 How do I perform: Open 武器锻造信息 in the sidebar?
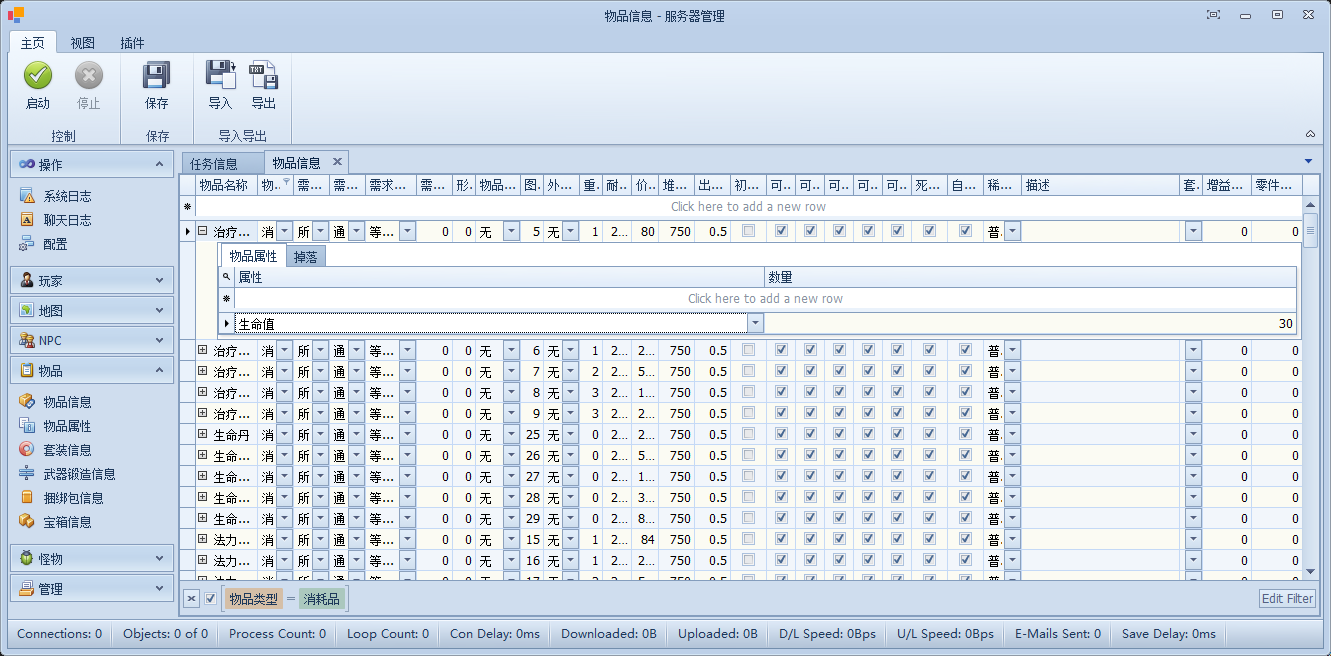coord(78,474)
